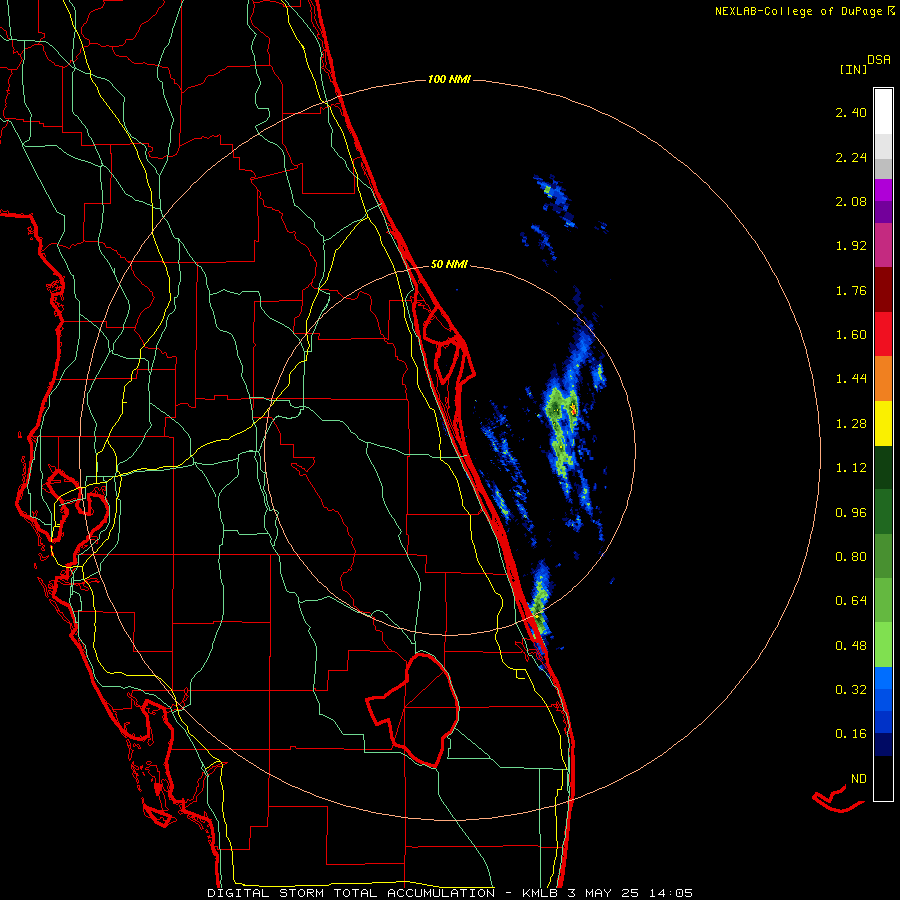Click the 0.64 legend value
900x900 pixels.
851,601
